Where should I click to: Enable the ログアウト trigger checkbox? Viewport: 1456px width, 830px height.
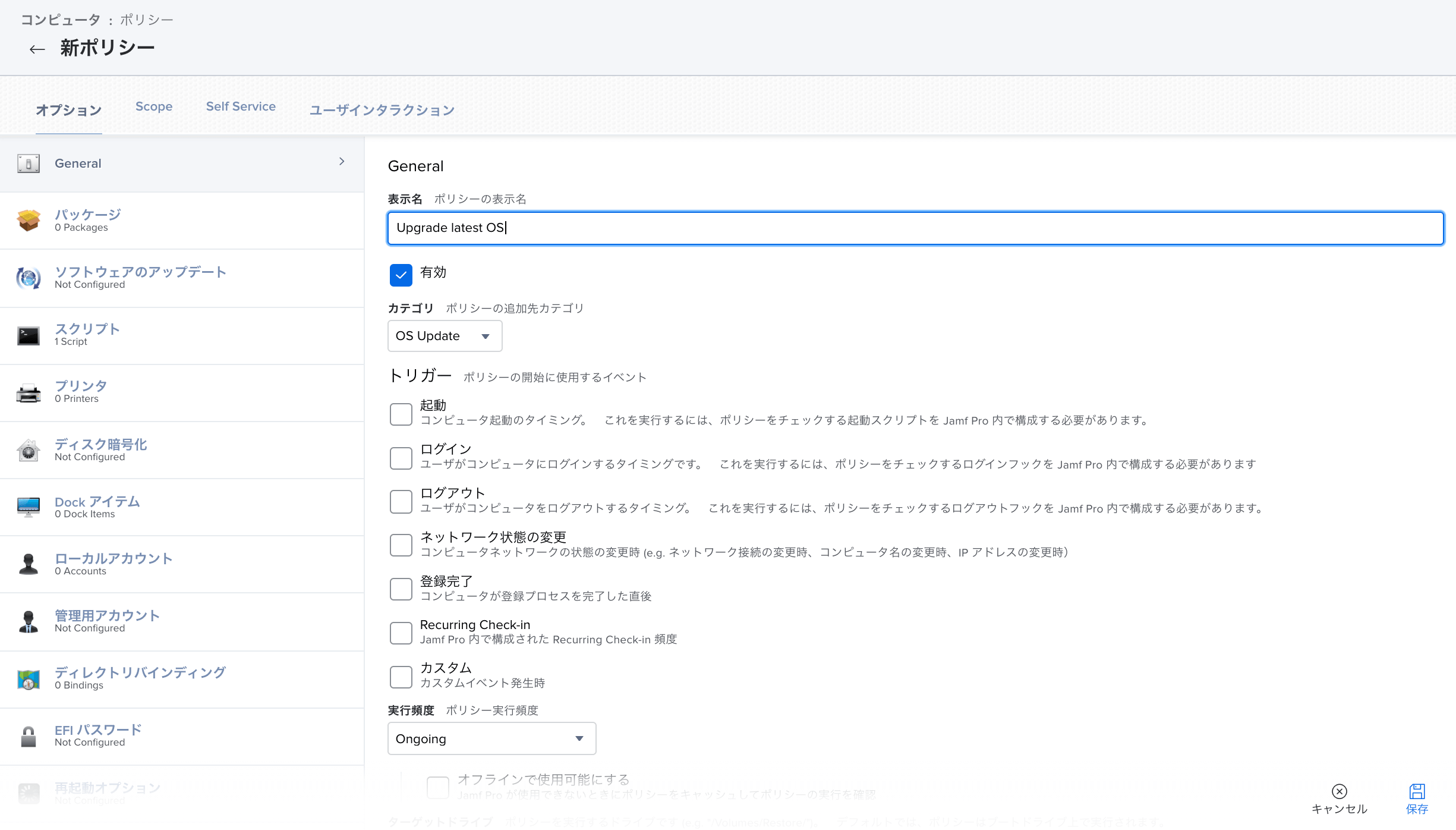point(401,502)
